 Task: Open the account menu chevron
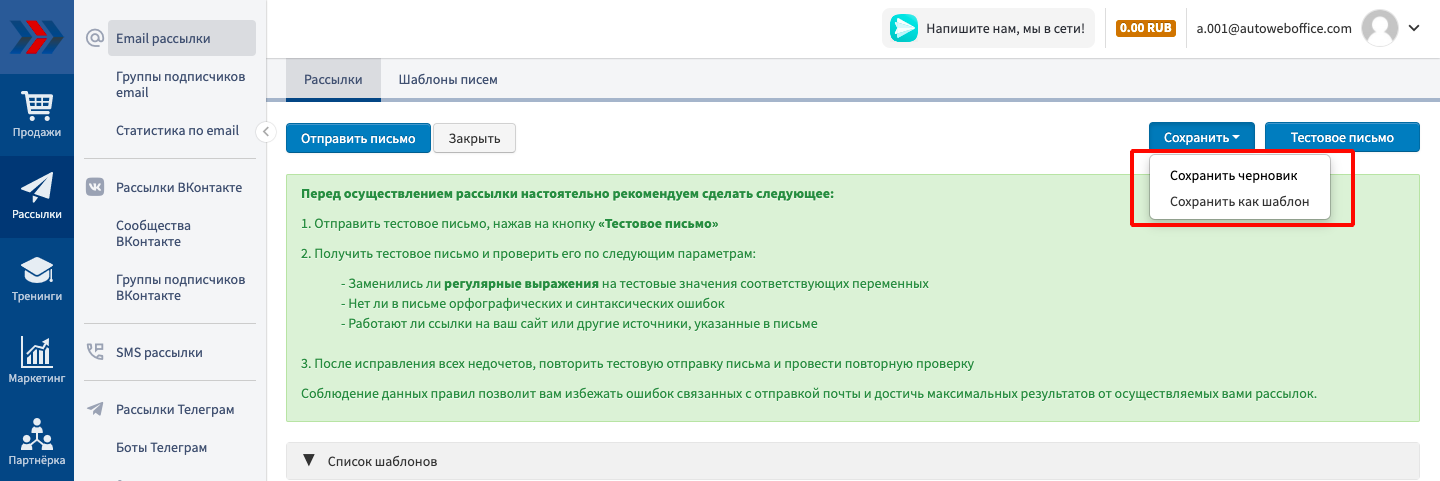click(x=1414, y=28)
